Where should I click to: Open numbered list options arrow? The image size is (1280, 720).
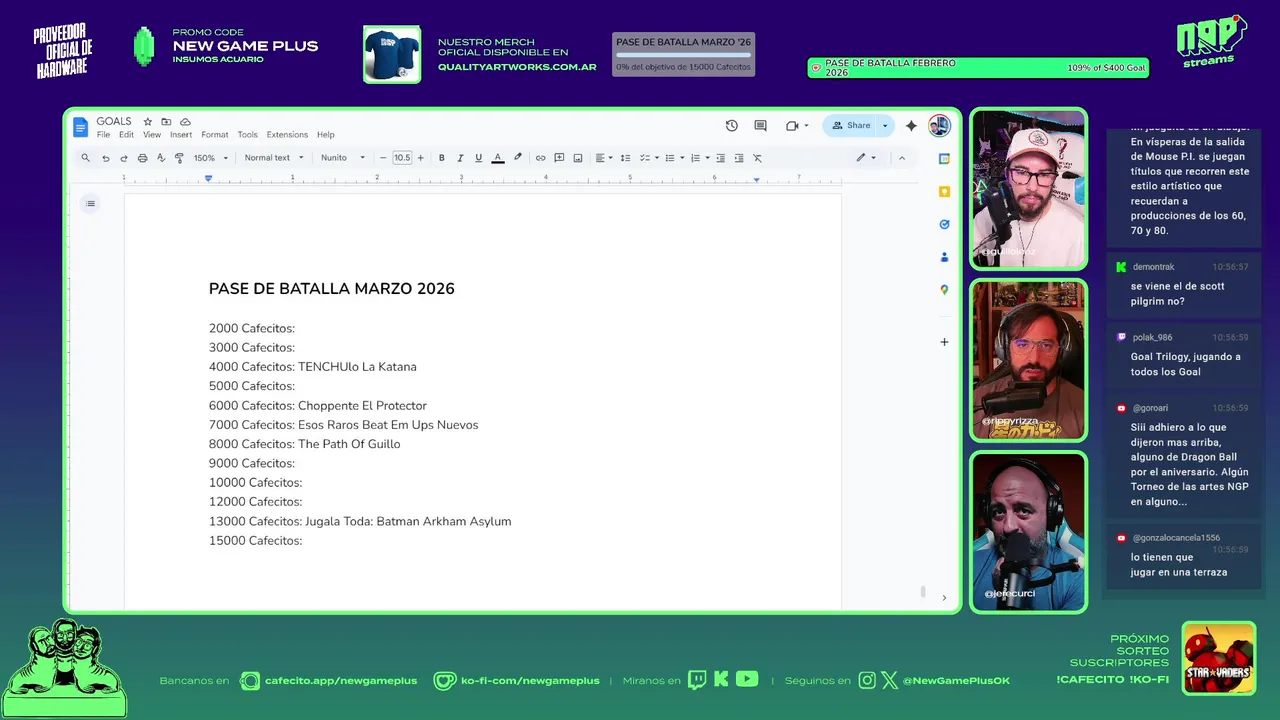707,158
